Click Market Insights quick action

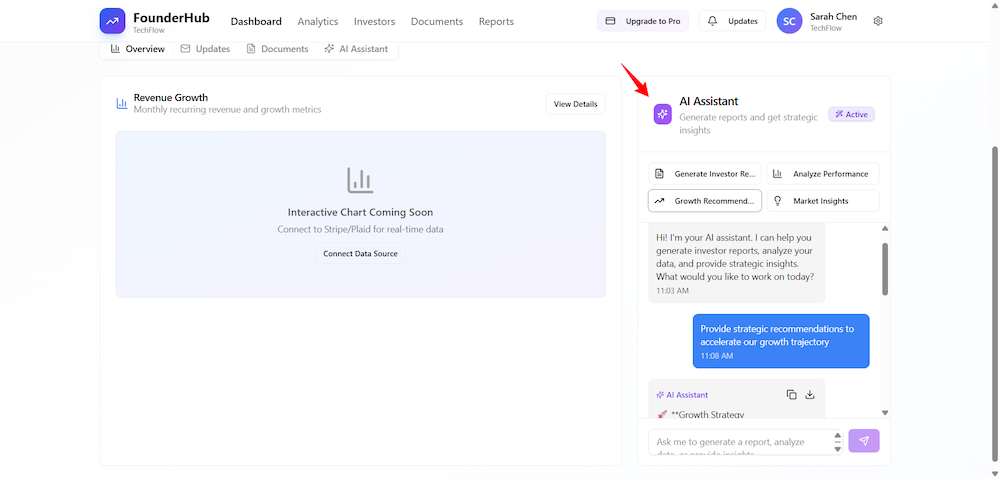[823, 200]
